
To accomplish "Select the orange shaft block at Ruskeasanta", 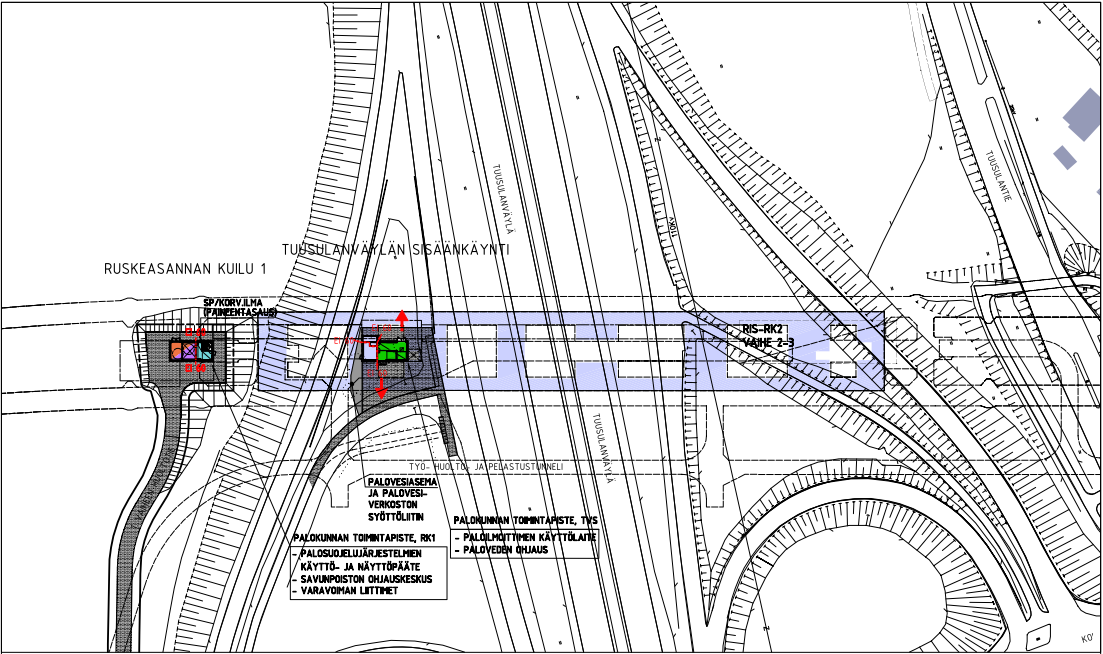I will click(x=177, y=351).
